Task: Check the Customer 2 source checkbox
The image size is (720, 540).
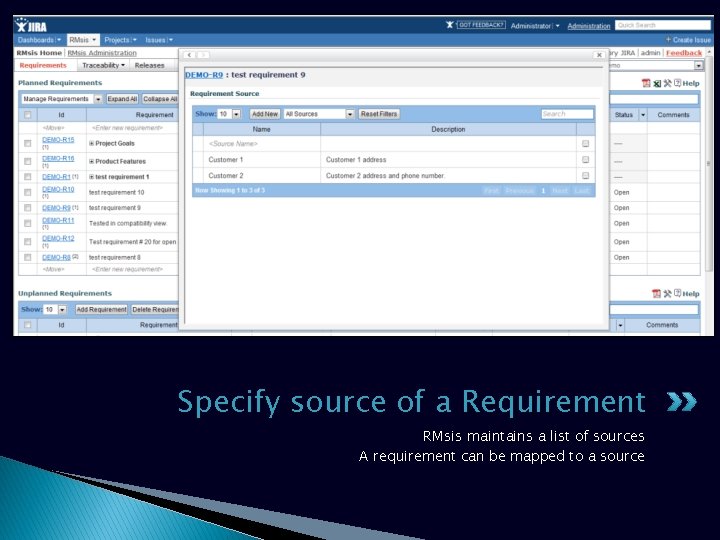Action: point(585,175)
